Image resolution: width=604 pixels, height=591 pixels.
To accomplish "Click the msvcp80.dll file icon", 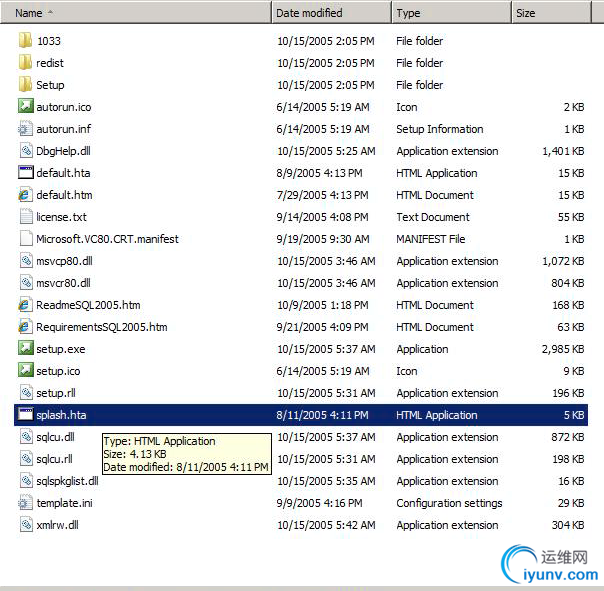I will [x=25, y=260].
